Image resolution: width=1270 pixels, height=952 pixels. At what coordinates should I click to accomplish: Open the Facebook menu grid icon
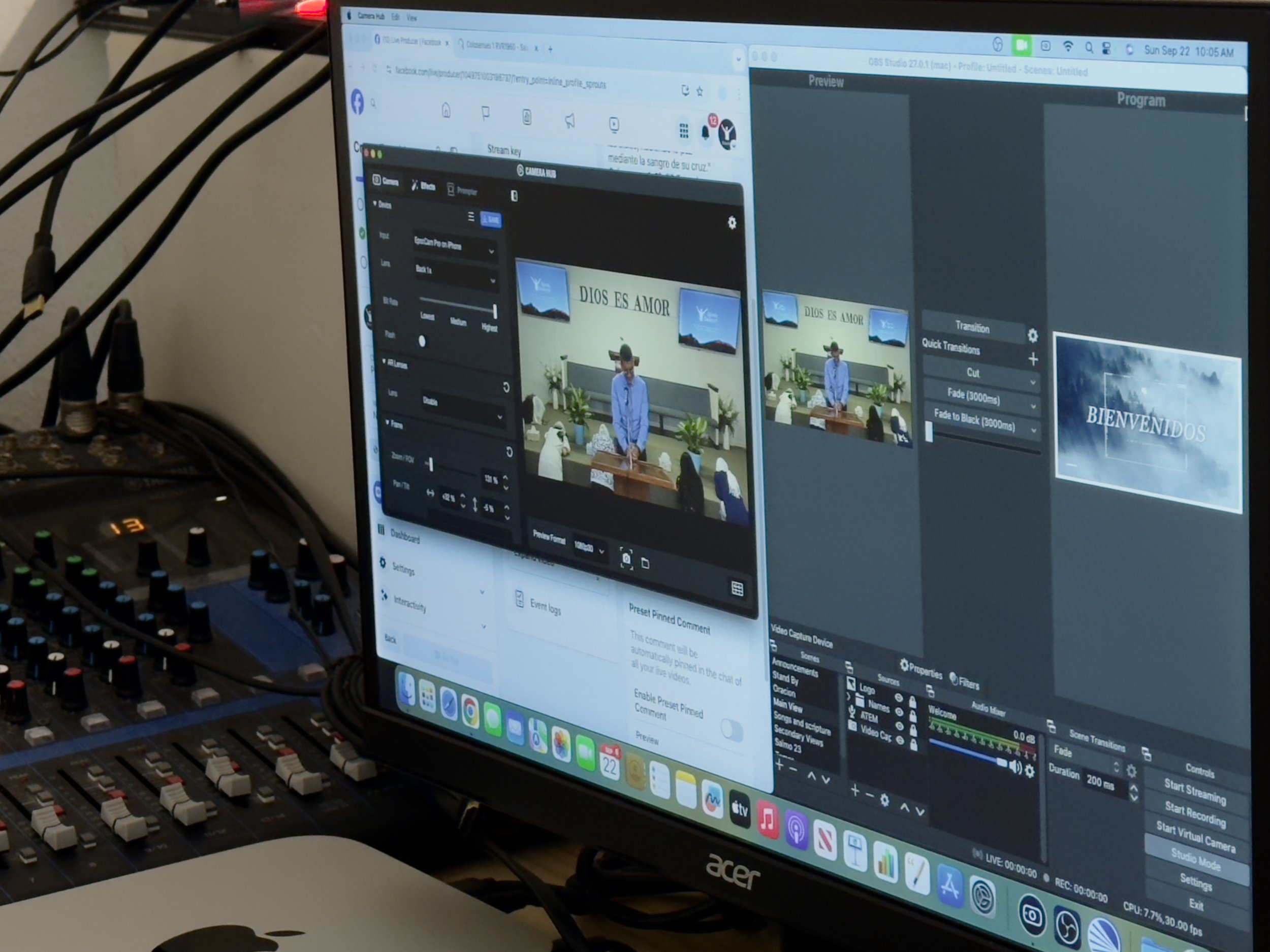coord(684,131)
